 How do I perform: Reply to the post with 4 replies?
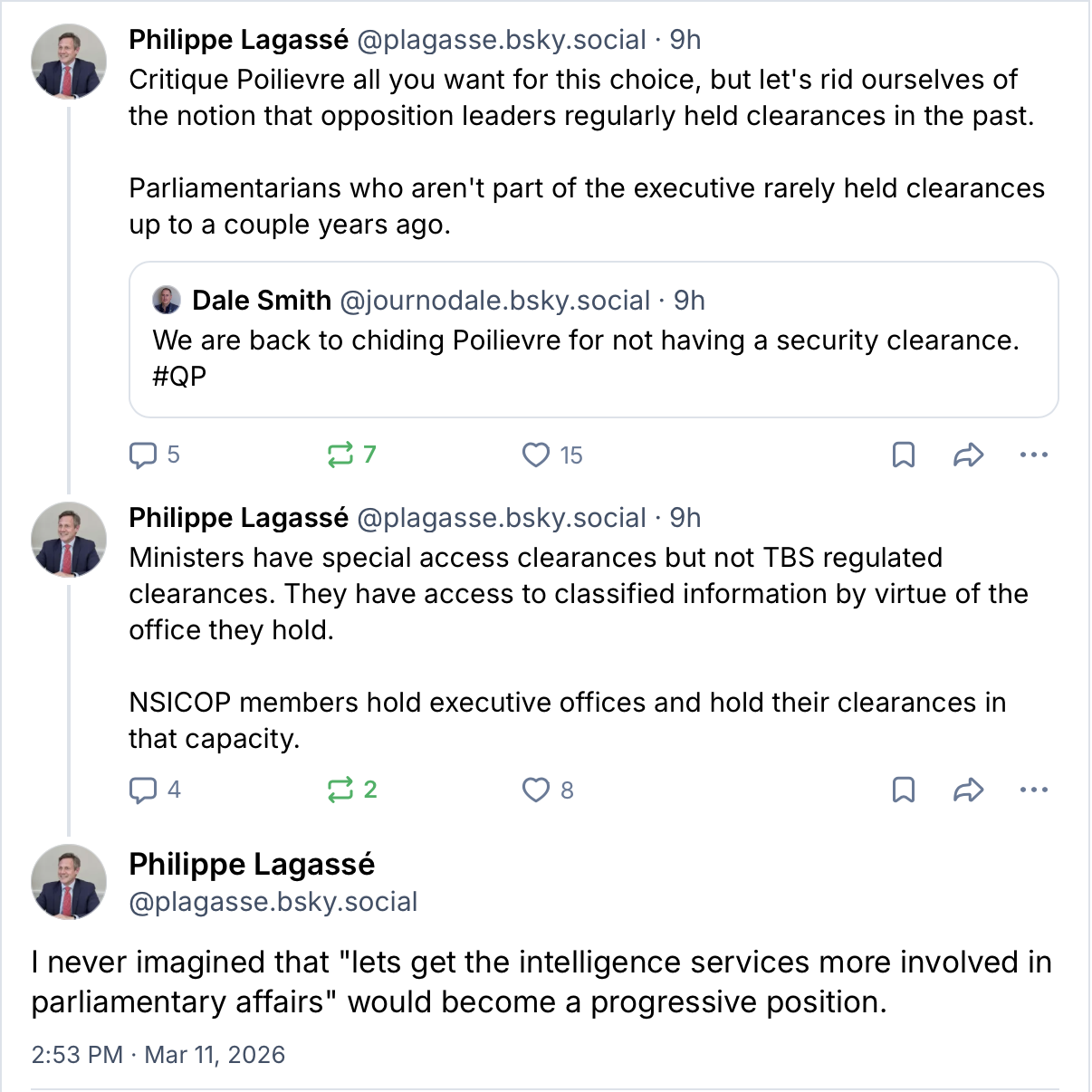click(143, 790)
